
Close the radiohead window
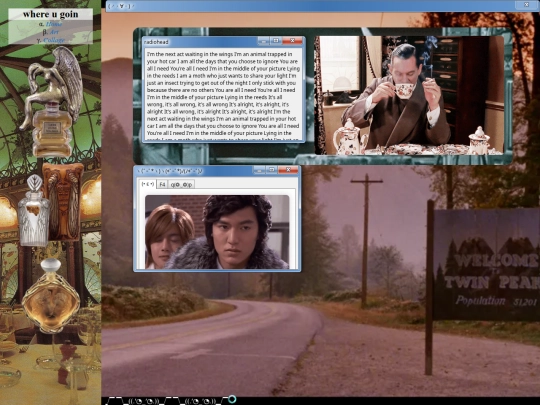click(292, 41)
